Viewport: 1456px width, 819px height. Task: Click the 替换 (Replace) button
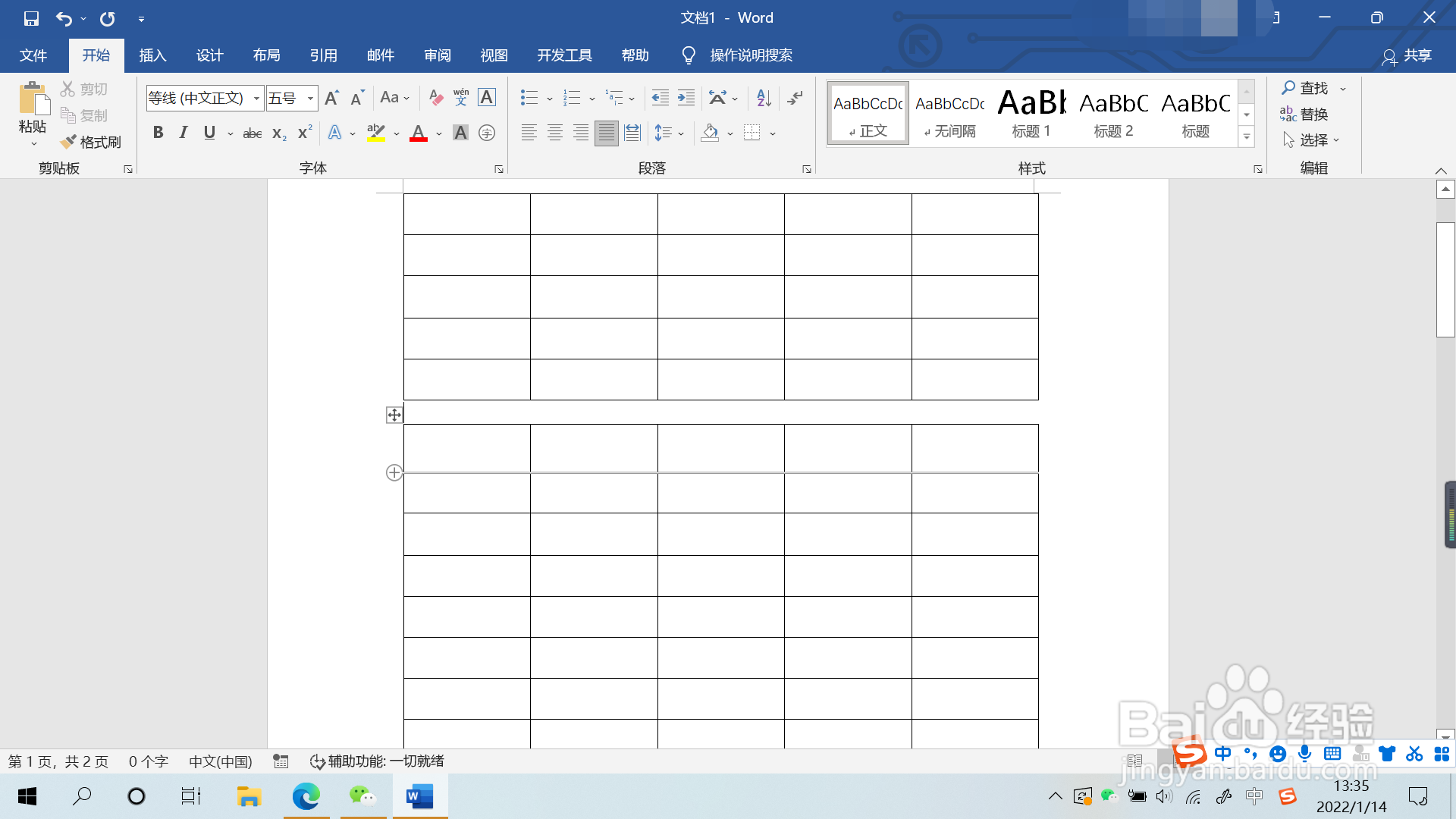(x=1304, y=114)
